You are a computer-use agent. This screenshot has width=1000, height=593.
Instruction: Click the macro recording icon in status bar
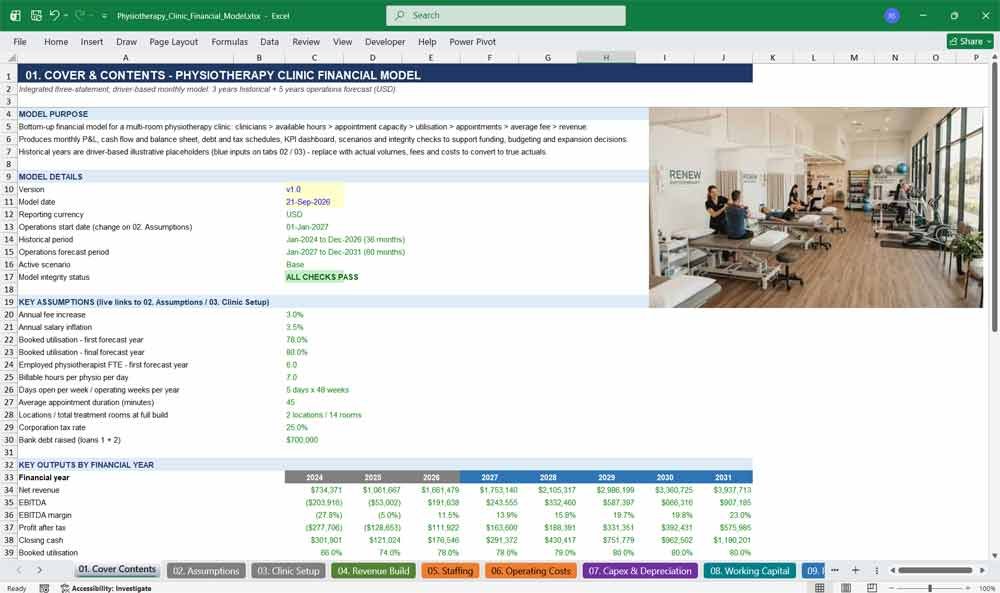point(44,588)
